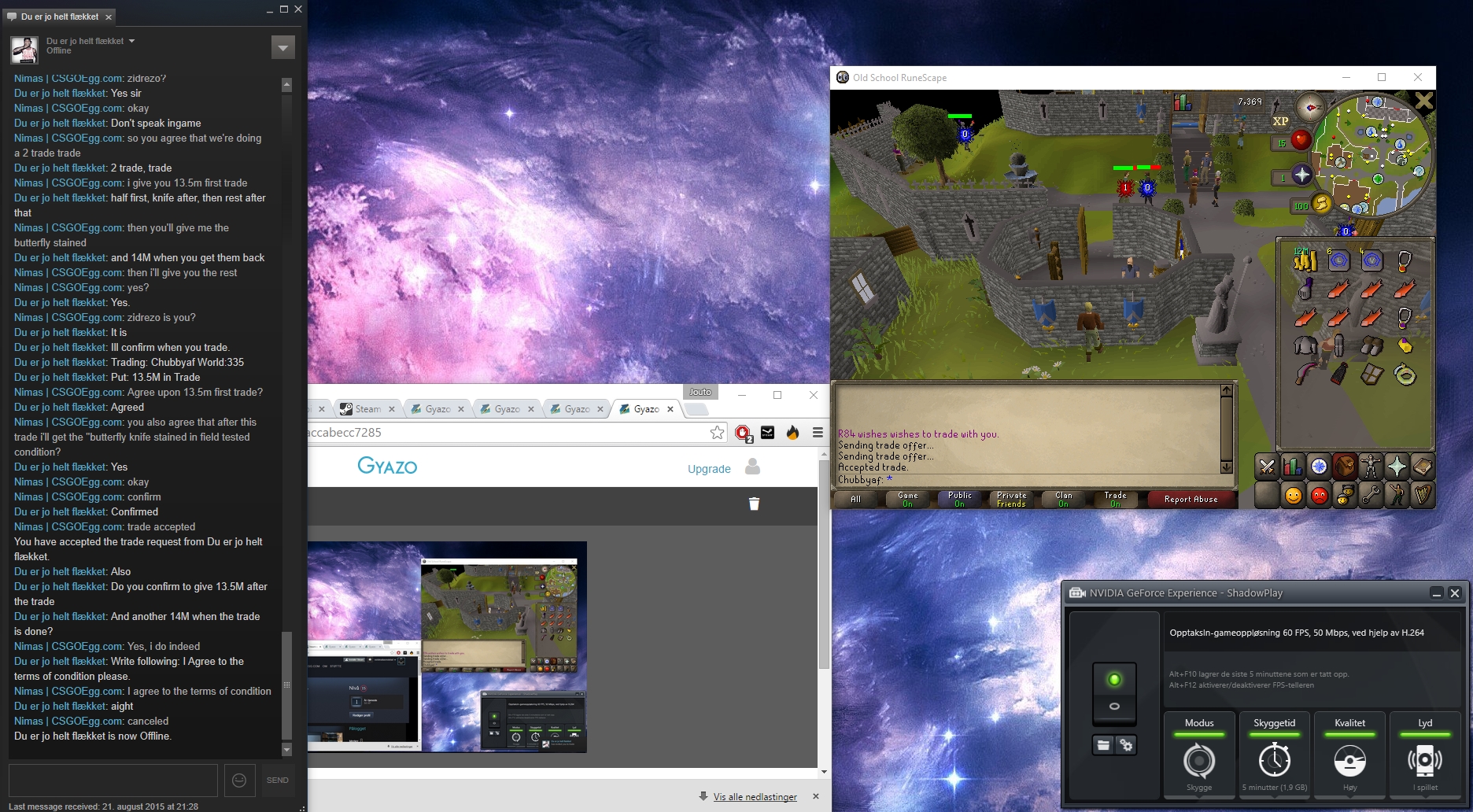The image size is (1473, 812).
Task: Click the Steam extension icon in browser toolbar
Action: coord(767,432)
